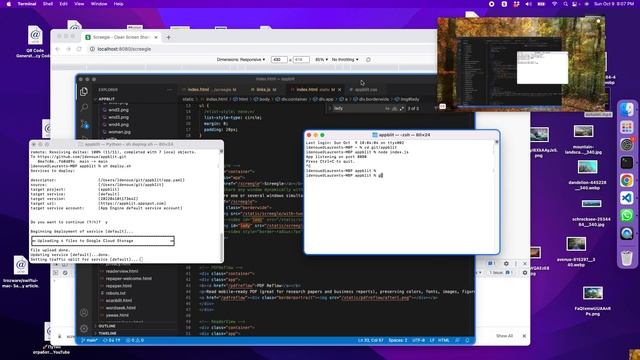Expand the TIMELINE section in Explorer

(108, 333)
